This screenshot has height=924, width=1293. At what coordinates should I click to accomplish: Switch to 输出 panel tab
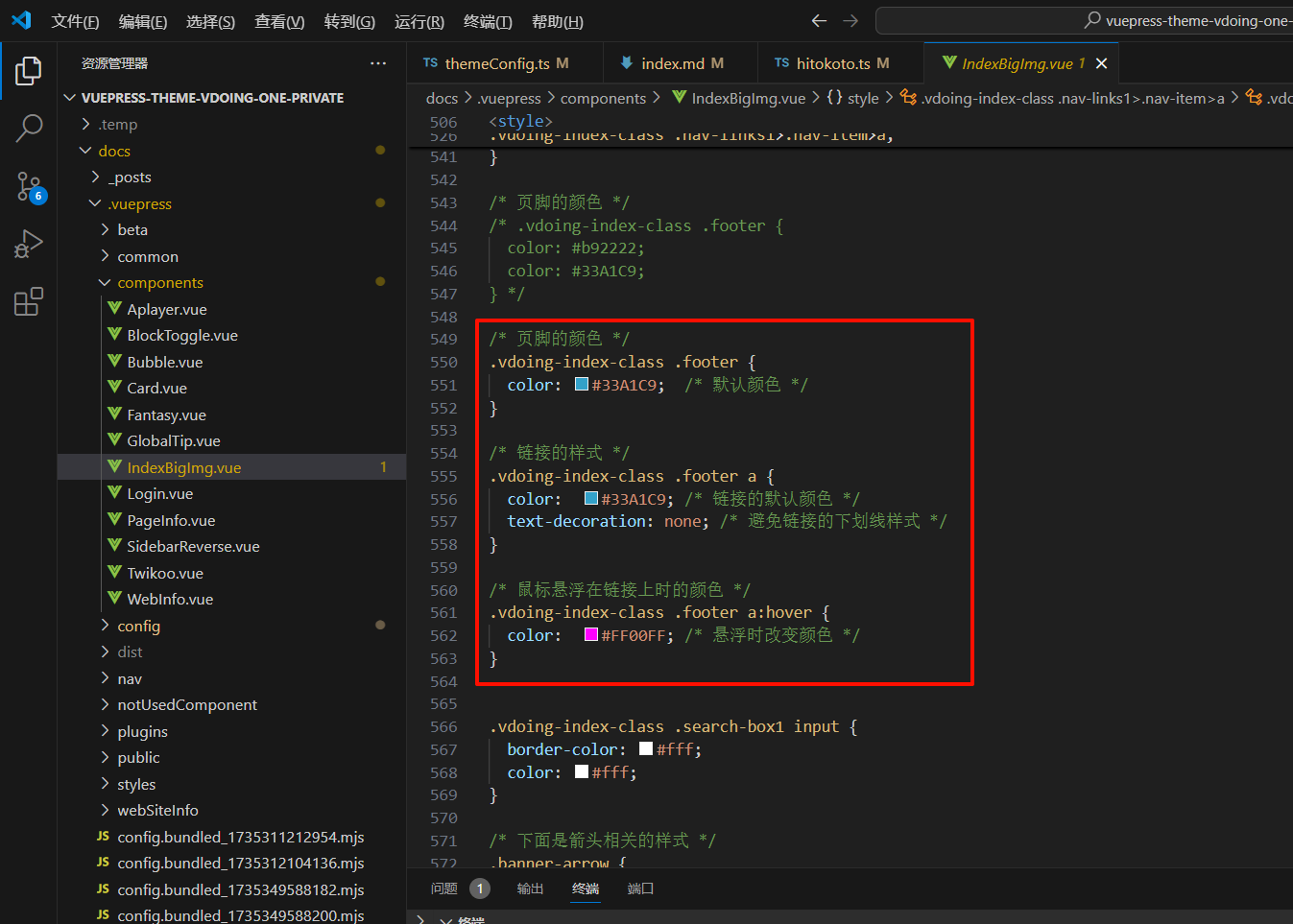530,888
